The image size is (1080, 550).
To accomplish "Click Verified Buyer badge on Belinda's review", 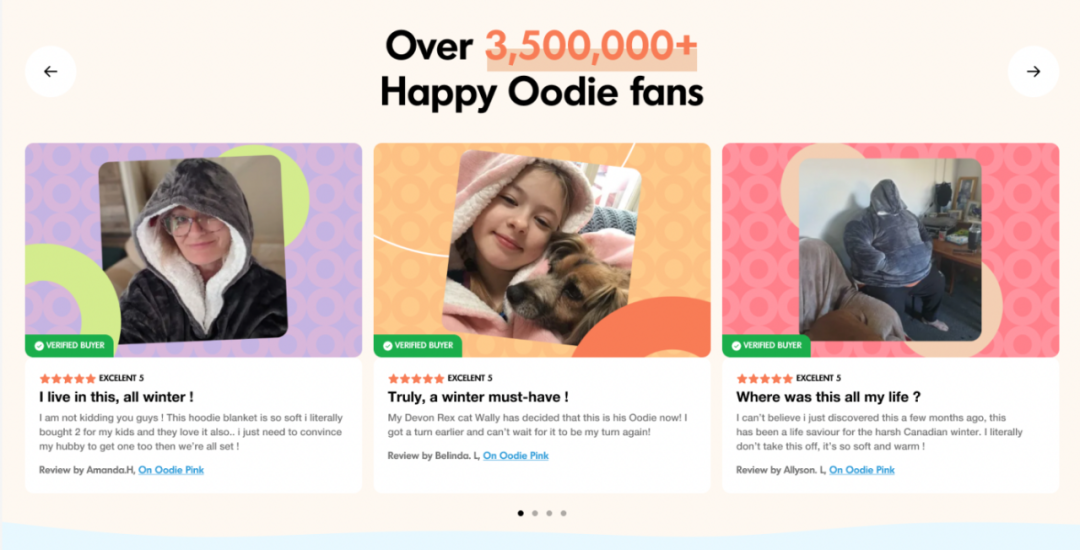I will (418, 346).
